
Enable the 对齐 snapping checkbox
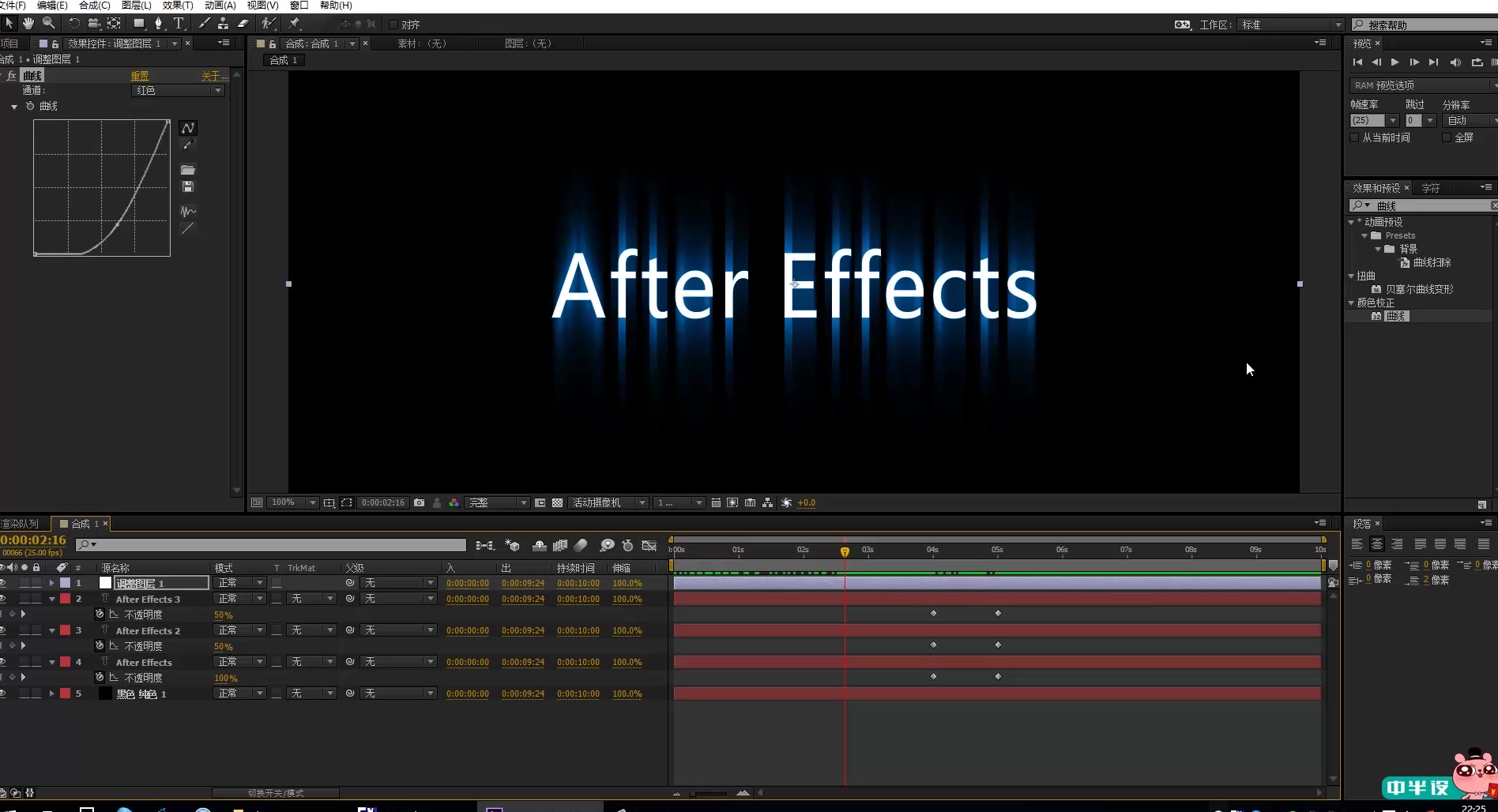[393, 24]
